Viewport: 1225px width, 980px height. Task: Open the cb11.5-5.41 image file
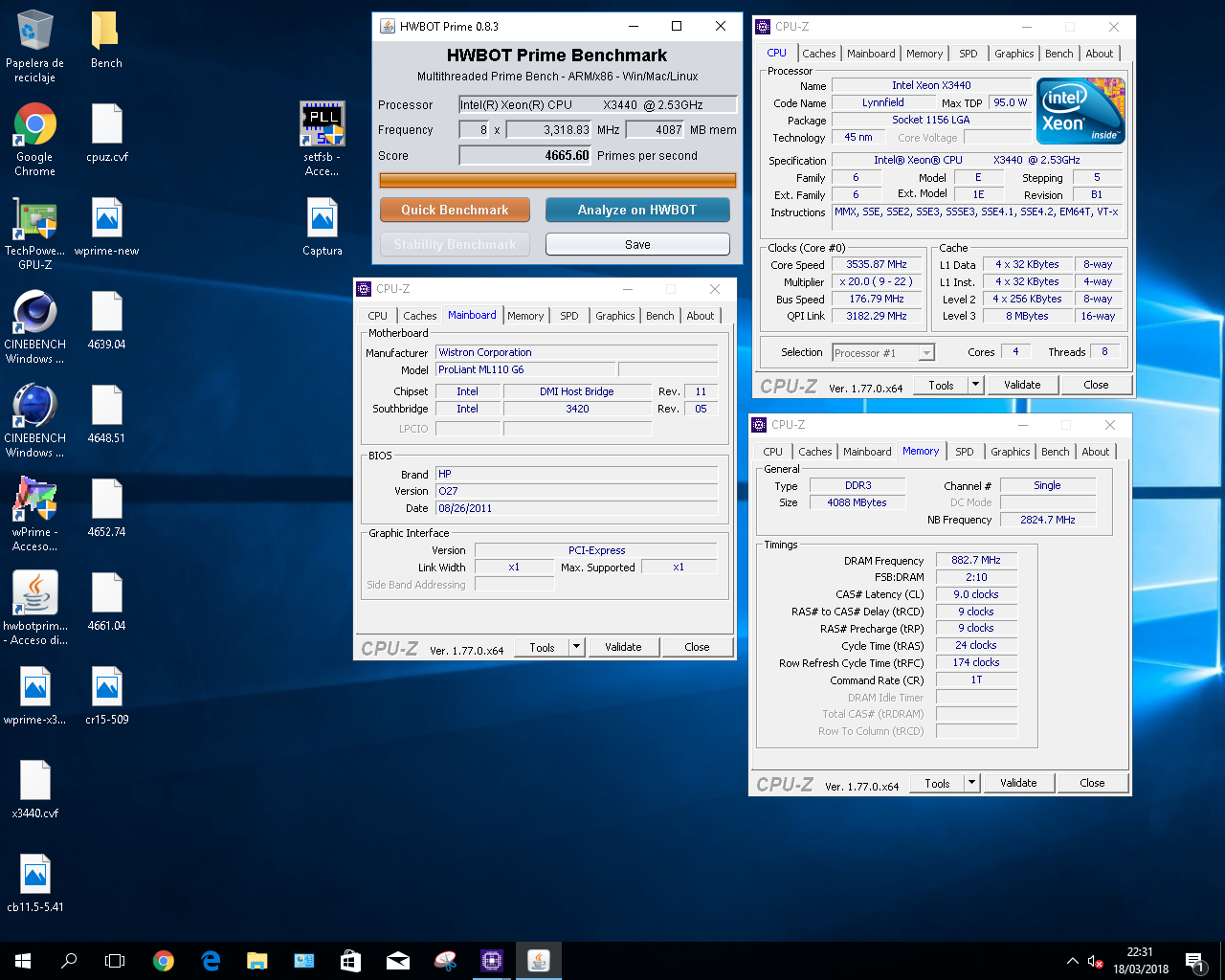coord(35,882)
